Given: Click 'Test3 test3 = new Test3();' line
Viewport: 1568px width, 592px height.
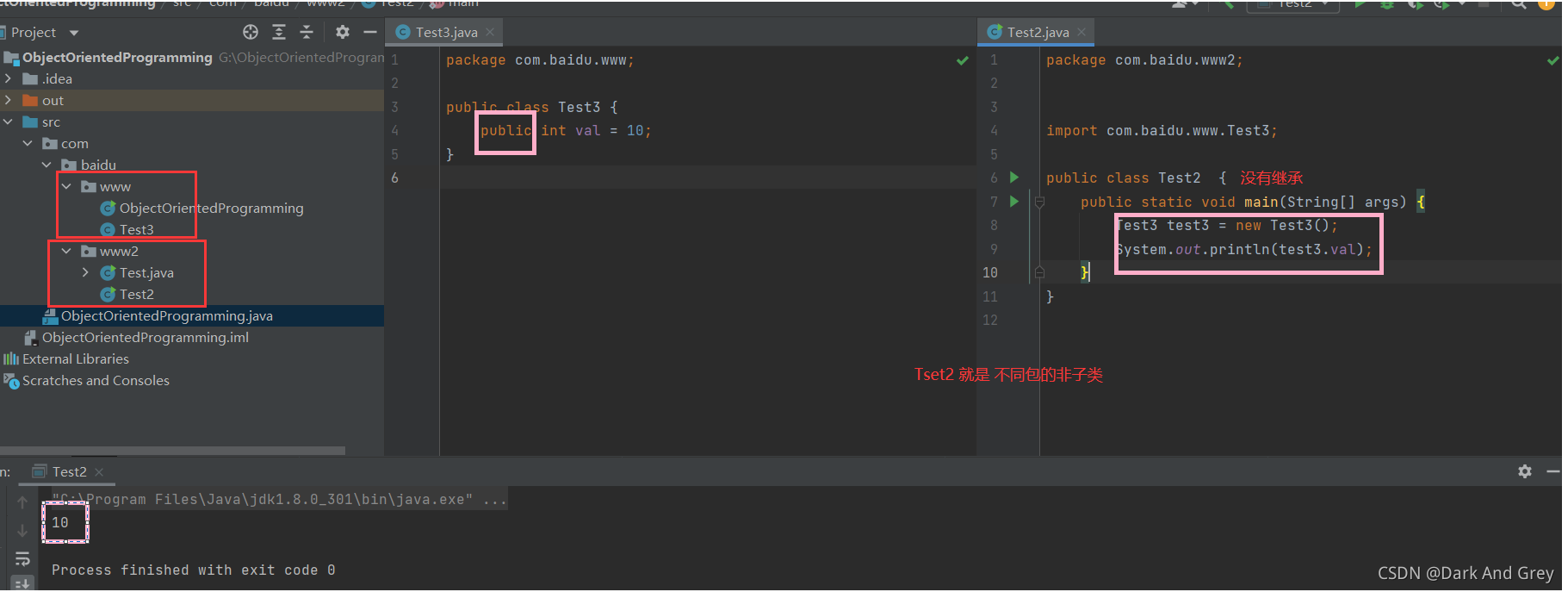Looking at the screenshot, I should pos(1227,226).
